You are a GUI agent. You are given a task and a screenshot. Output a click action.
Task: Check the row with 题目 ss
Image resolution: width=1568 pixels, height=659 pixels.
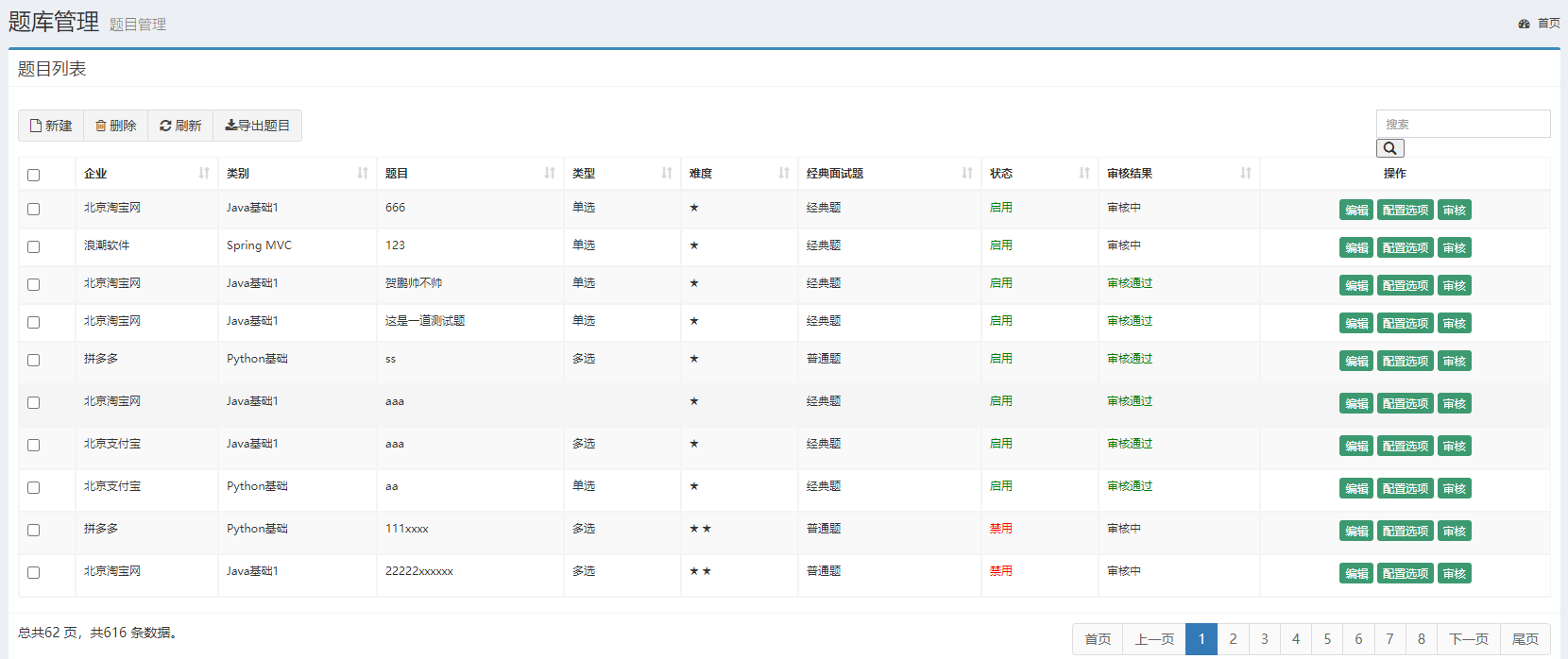click(34, 360)
